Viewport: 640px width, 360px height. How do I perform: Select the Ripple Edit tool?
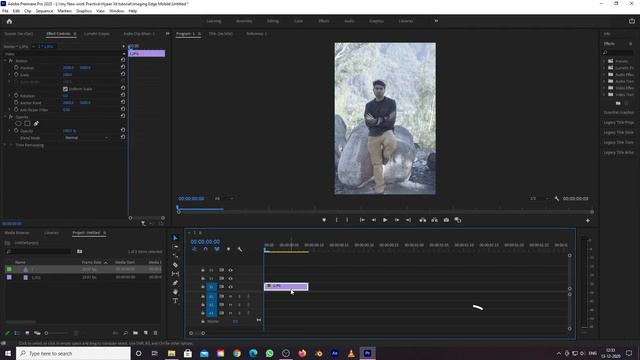(x=176, y=256)
